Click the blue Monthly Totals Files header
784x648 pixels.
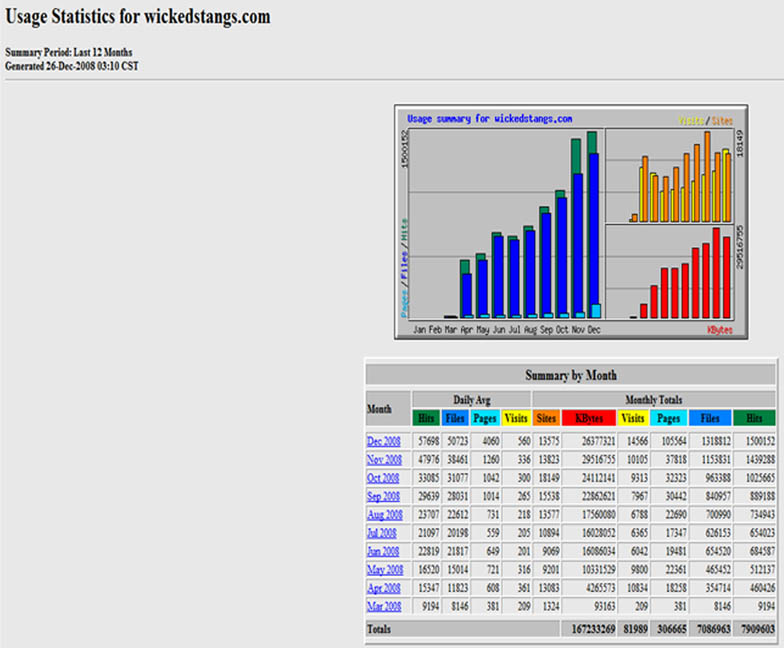point(710,418)
